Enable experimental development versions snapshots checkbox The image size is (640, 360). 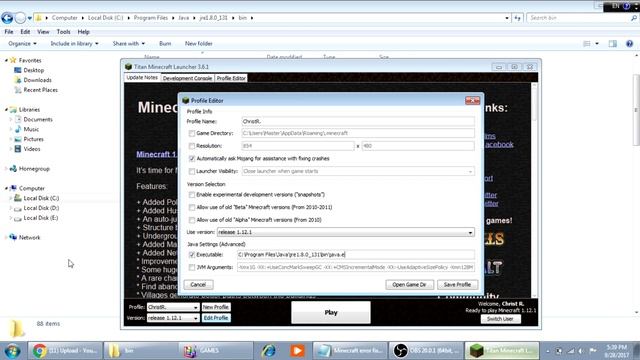tap(192, 195)
